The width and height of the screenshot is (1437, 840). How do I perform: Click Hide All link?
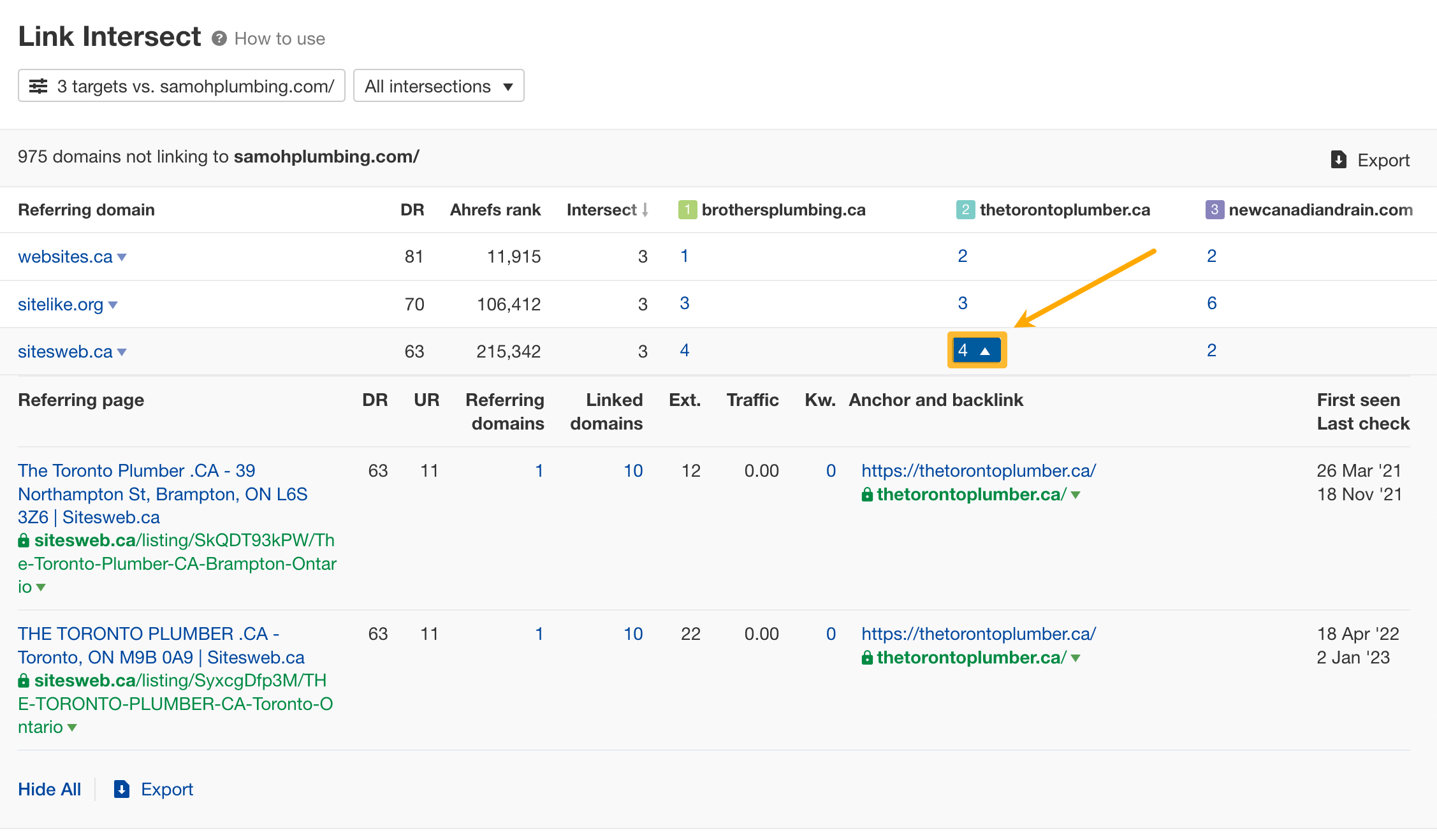(49, 790)
